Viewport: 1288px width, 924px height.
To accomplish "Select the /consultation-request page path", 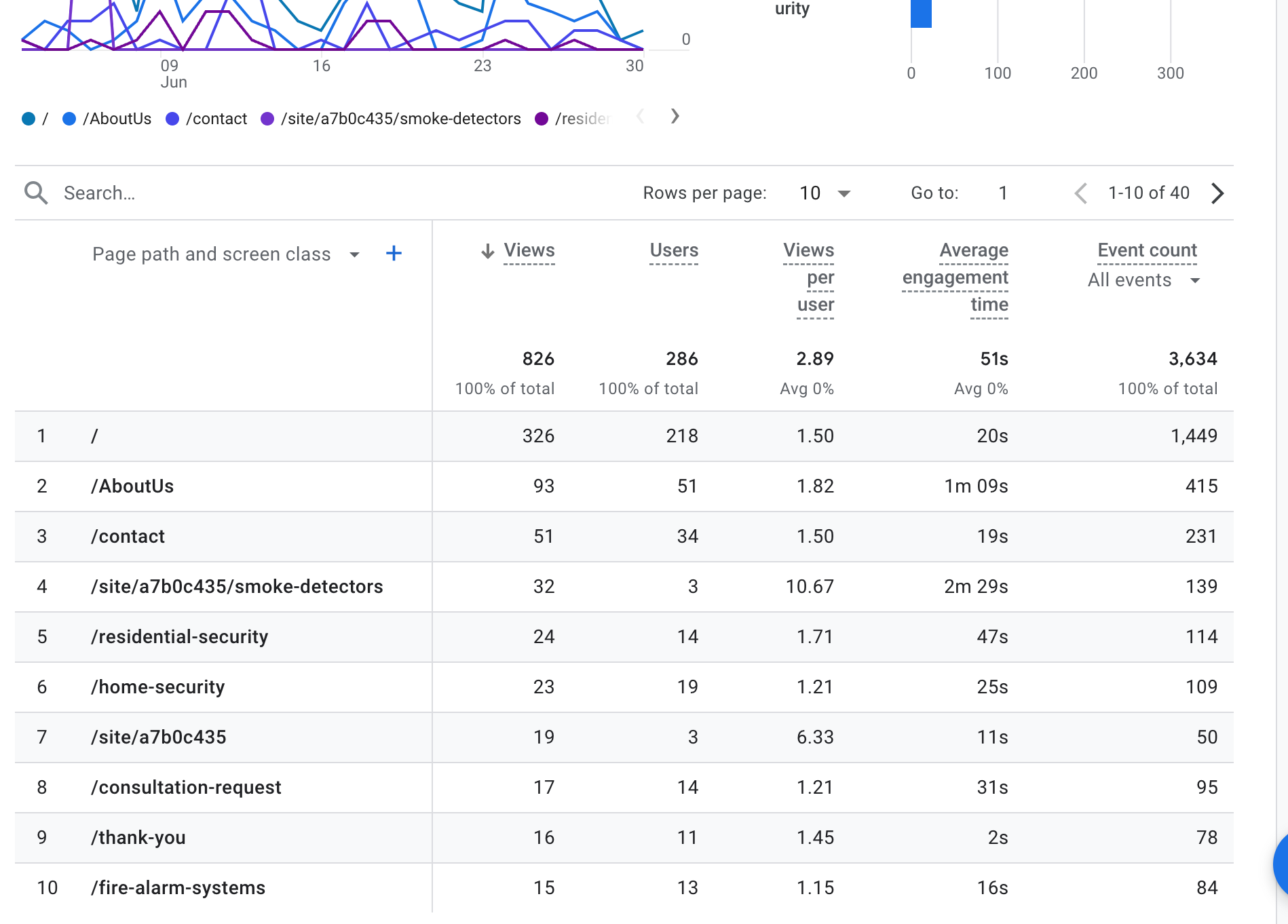I will pyautogui.click(x=186, y=787).
